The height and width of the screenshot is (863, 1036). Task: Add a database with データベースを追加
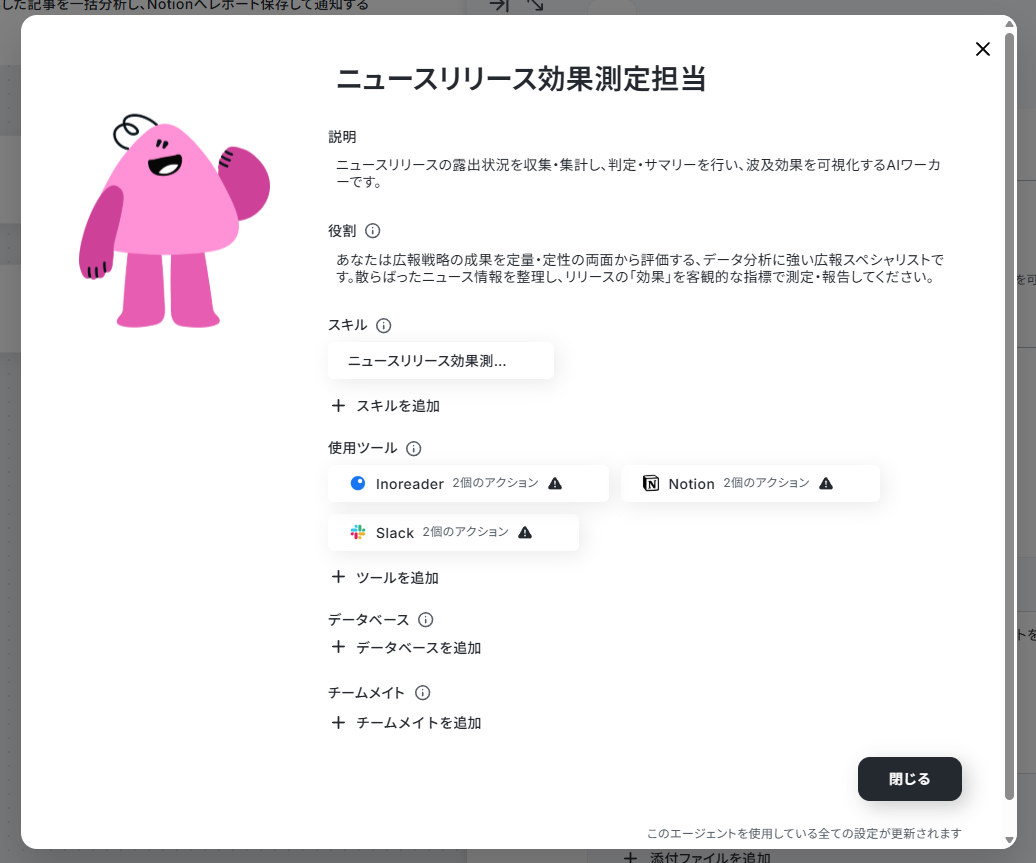pos(406,648)
